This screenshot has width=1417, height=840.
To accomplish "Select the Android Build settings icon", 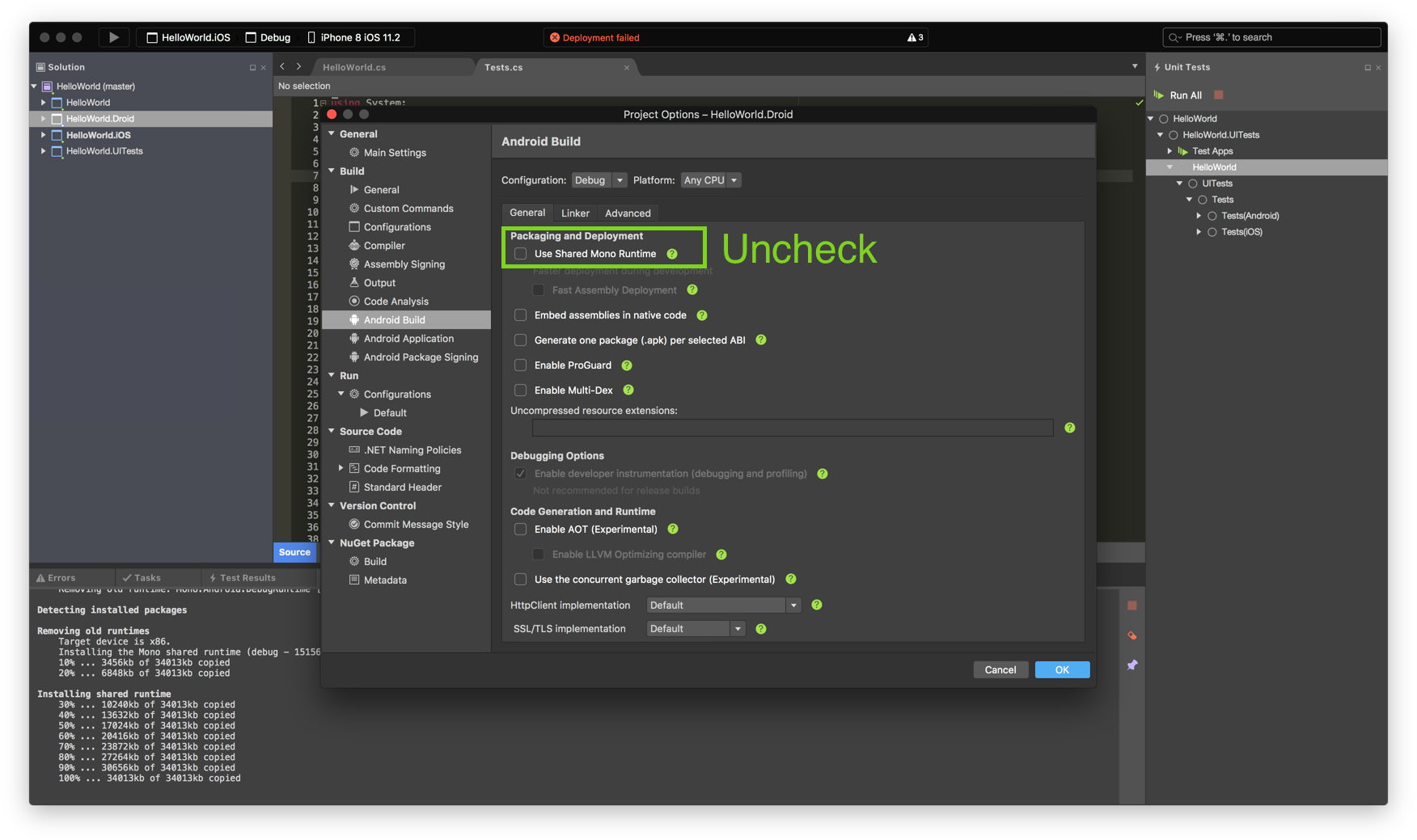I will pyautogui.click(x=356, y=319).
